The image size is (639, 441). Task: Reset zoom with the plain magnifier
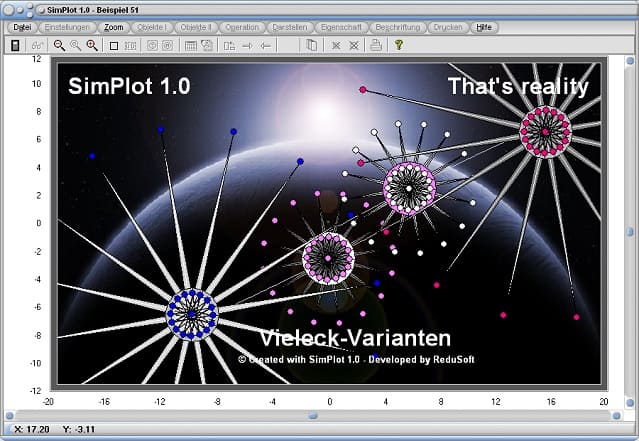[x=76, y=45]
